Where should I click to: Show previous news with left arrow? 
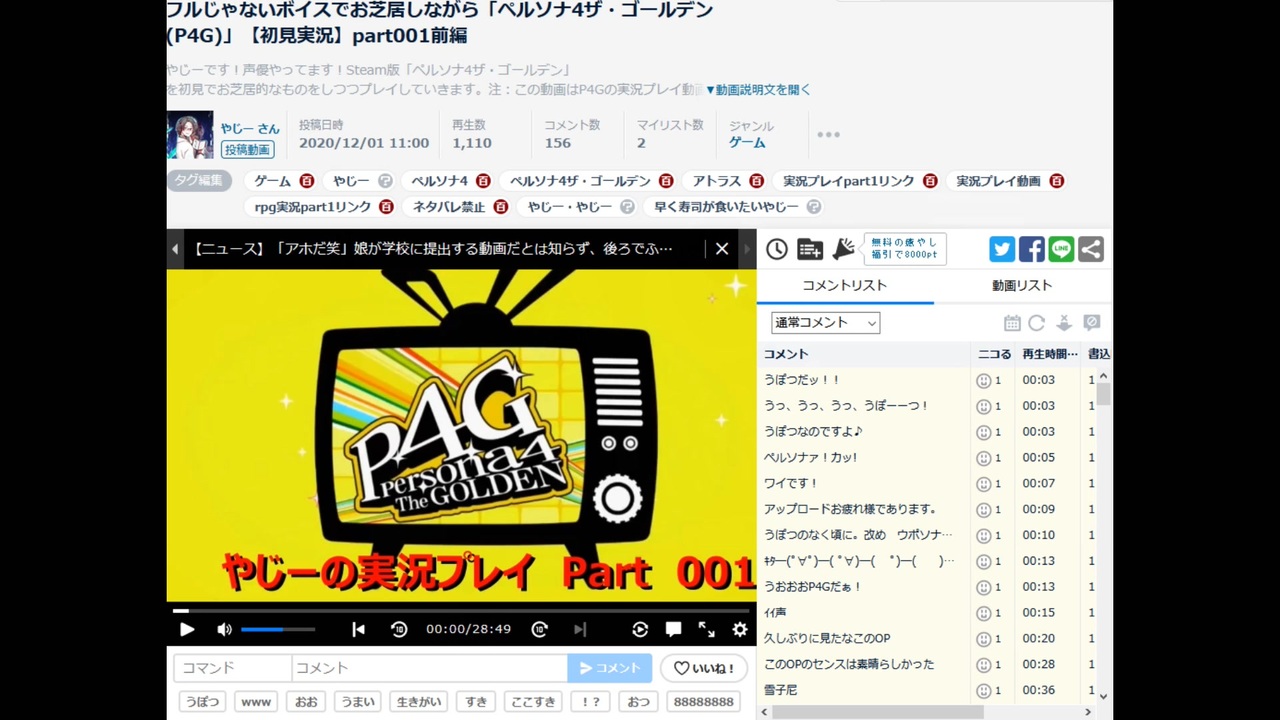(x=175, y=249)
